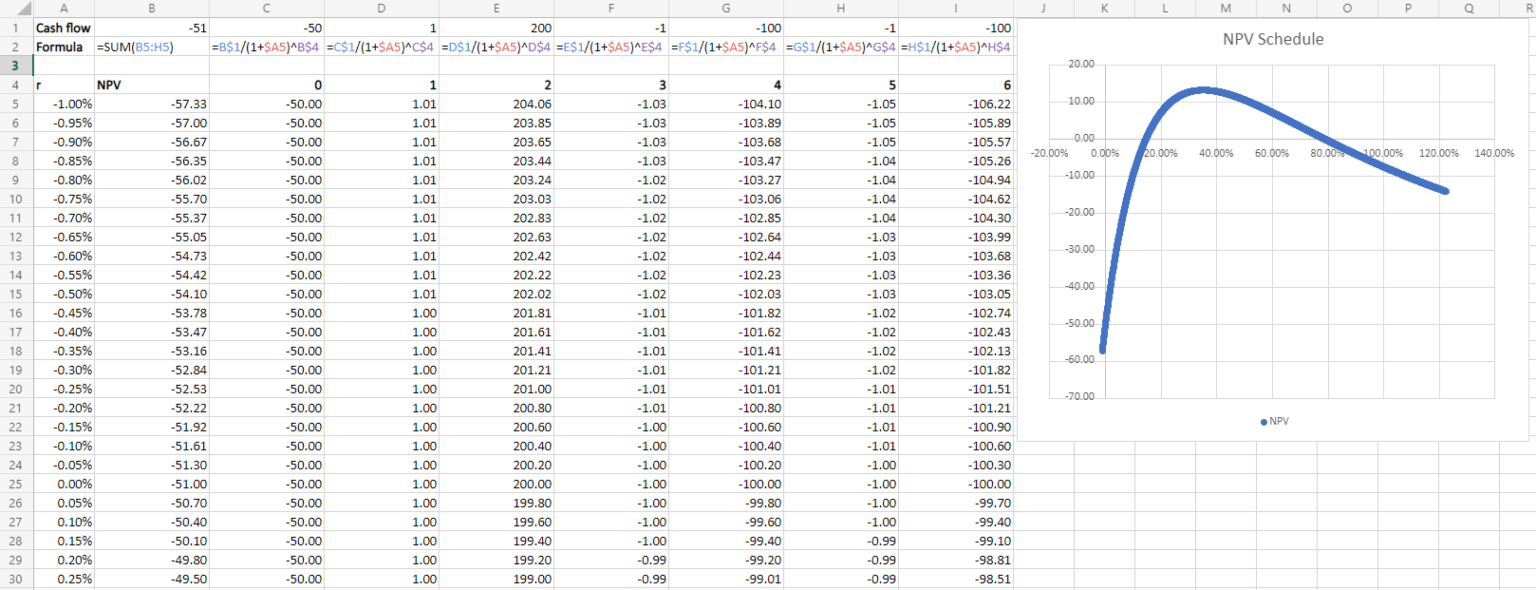Select row header 5
Viewport: 1536px width, 590px height.
(x=16, y=104)
